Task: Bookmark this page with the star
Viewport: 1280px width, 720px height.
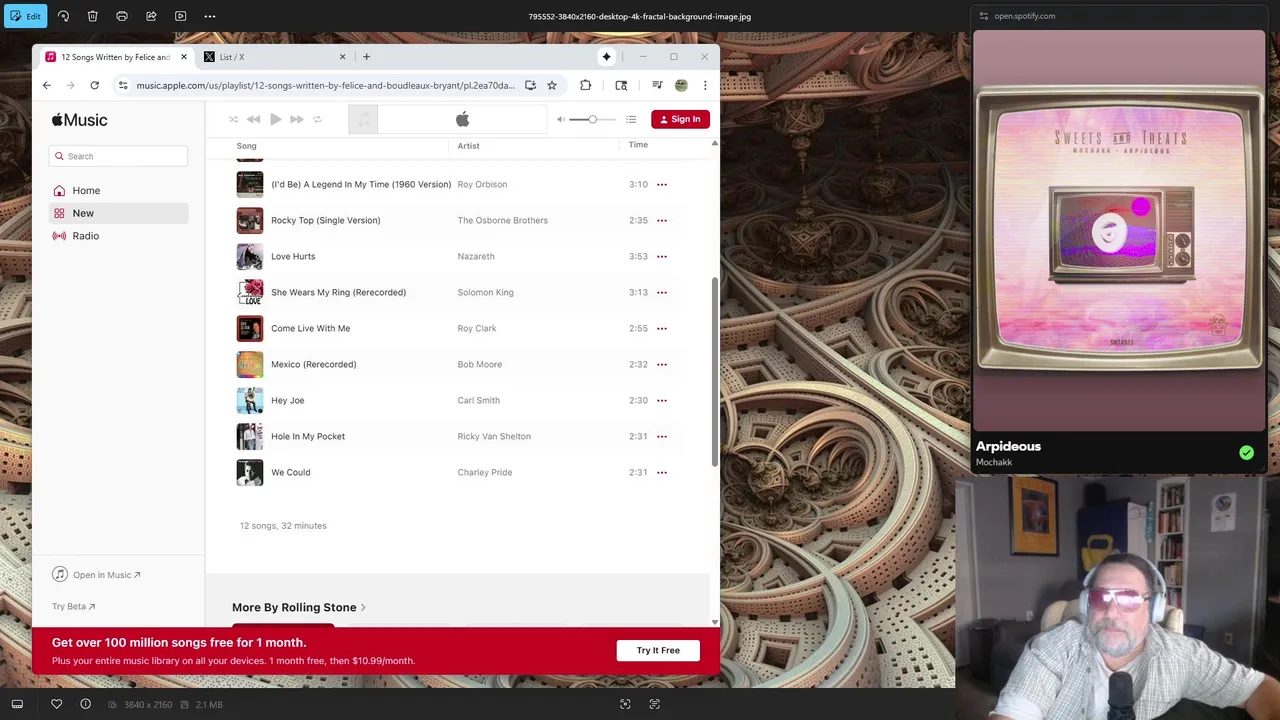Action: click(551, 85)
